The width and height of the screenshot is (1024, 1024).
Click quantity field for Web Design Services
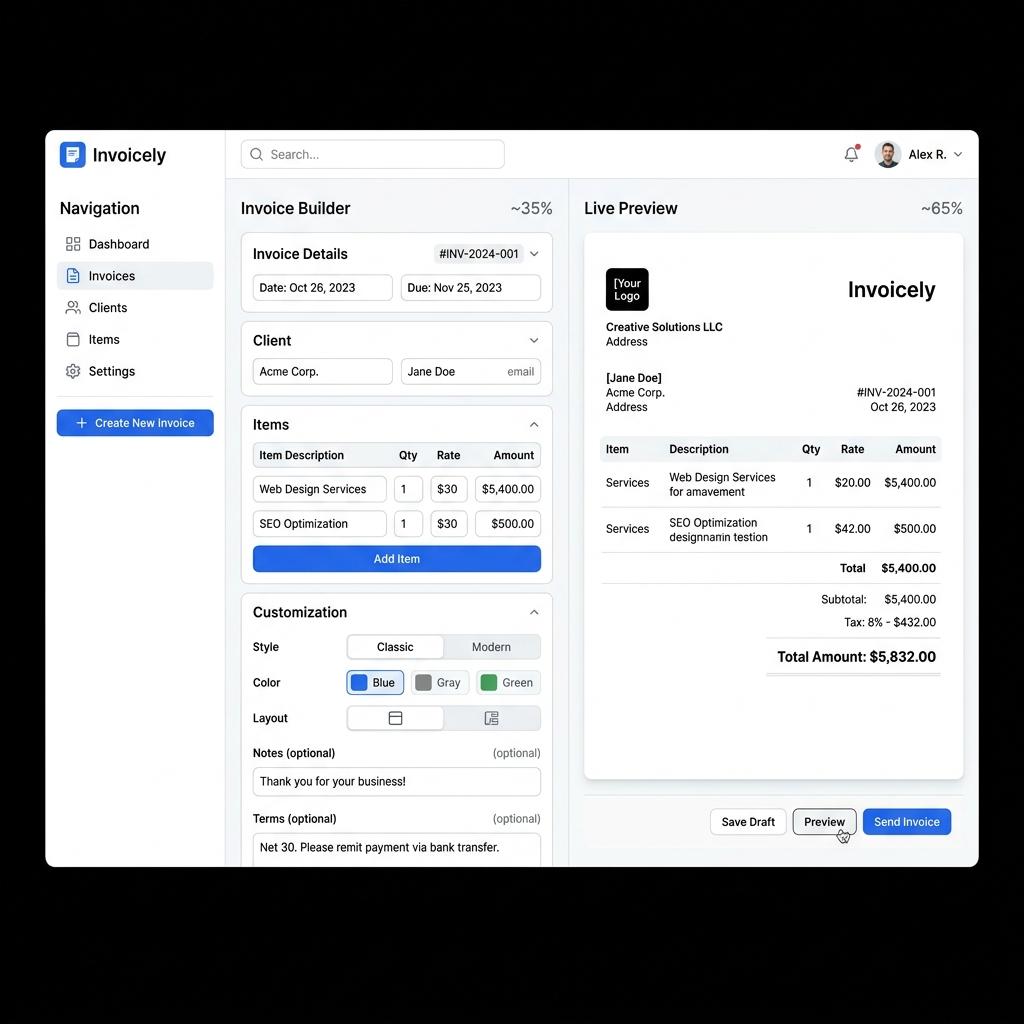tap(408, 489)
